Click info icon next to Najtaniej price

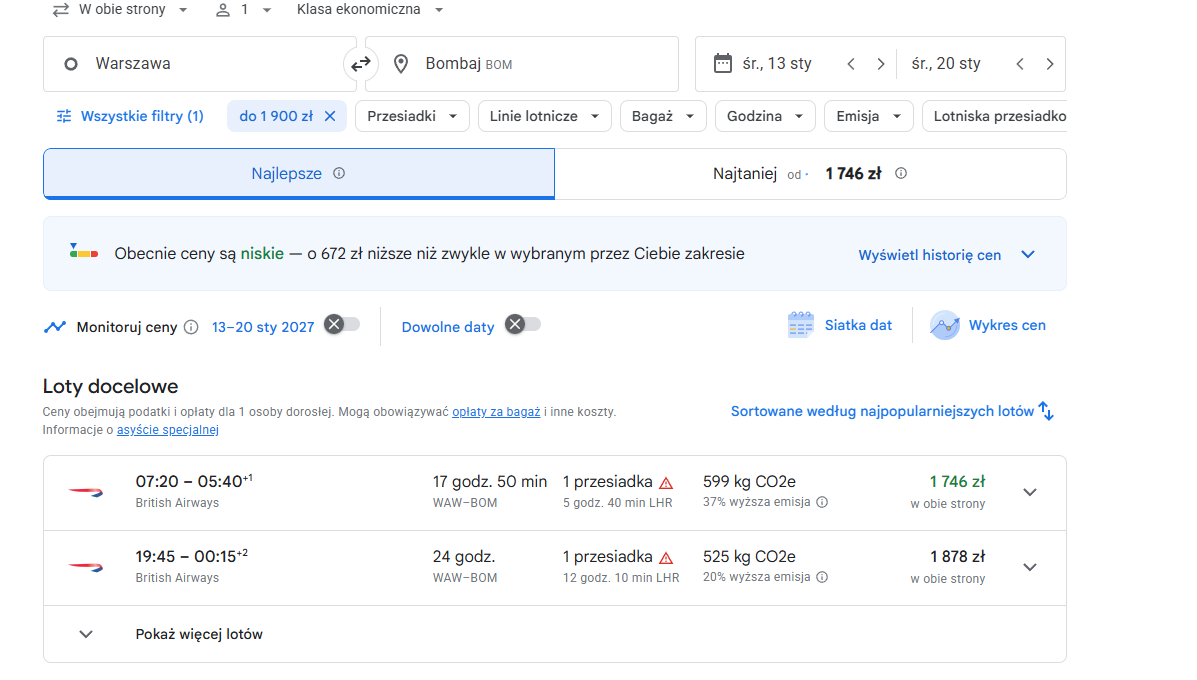pos(901,173)
